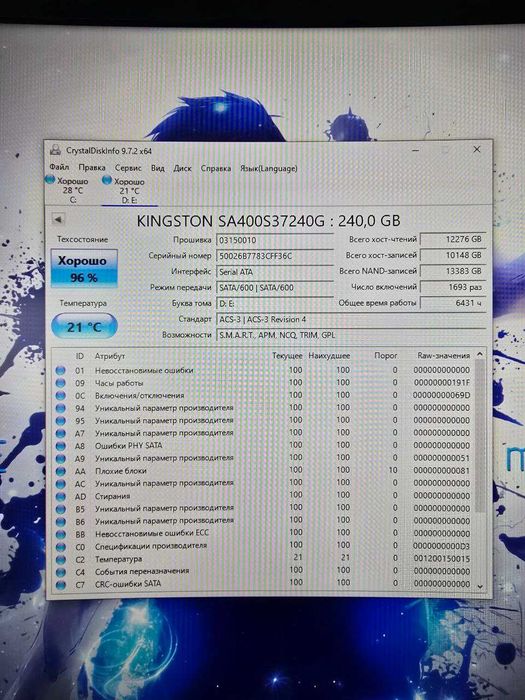This screenshot has width=525, height=700.
Task: Click the features field S.M.A.R.T., APM, NCQ, TRIM, GPL
Action: (x=351, y=335)
